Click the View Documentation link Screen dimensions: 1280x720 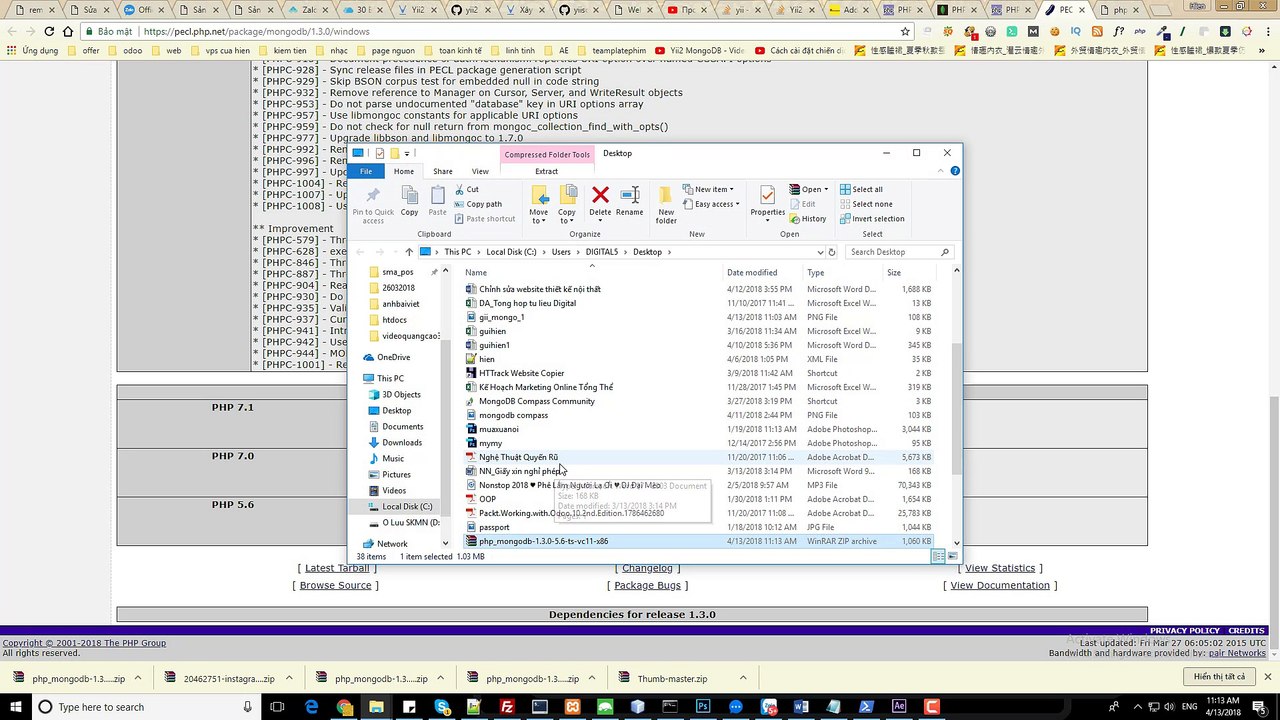1000,585
